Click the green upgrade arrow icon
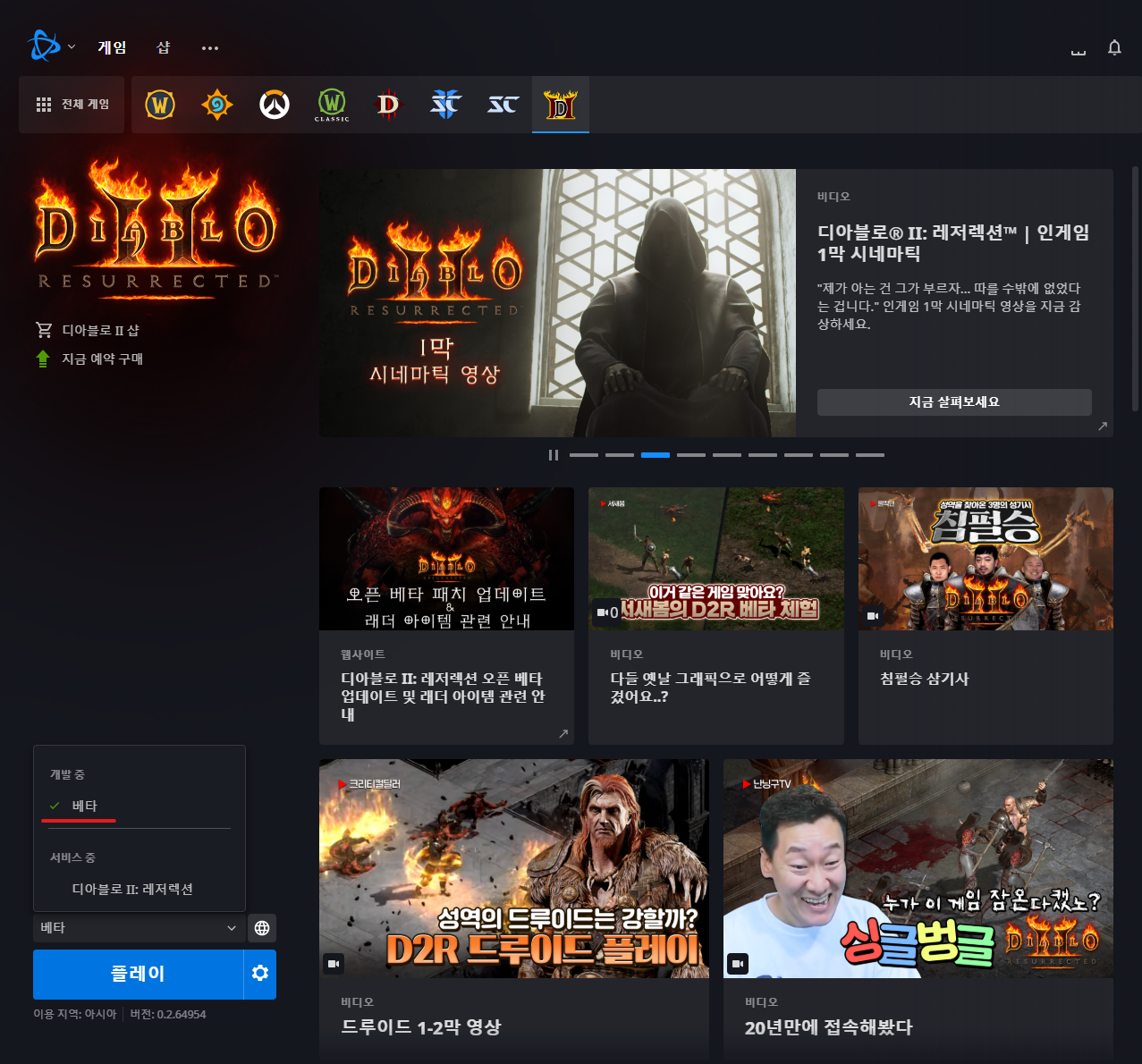Image resolution: width=1142 pixels, height=1064 pixels. pos(43,359)
